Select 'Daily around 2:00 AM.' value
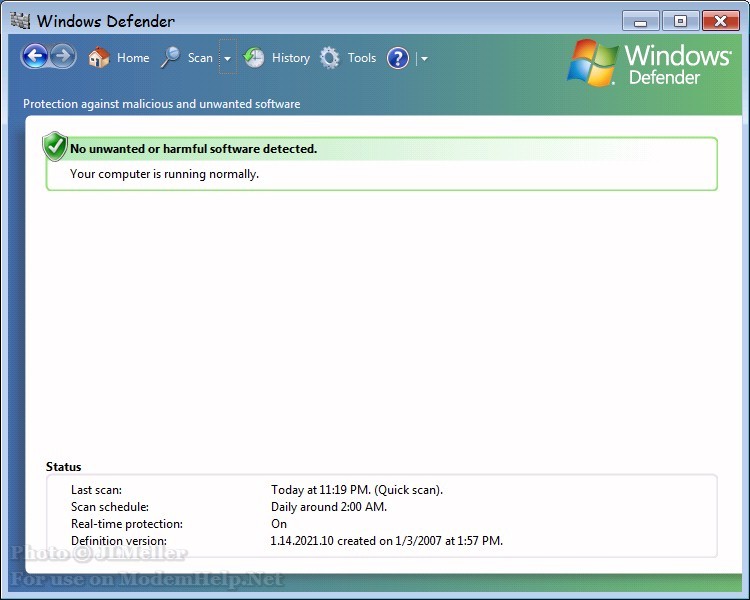Viewport: 750px width, 600px height. pyautogui.click(x=329, y=507)
